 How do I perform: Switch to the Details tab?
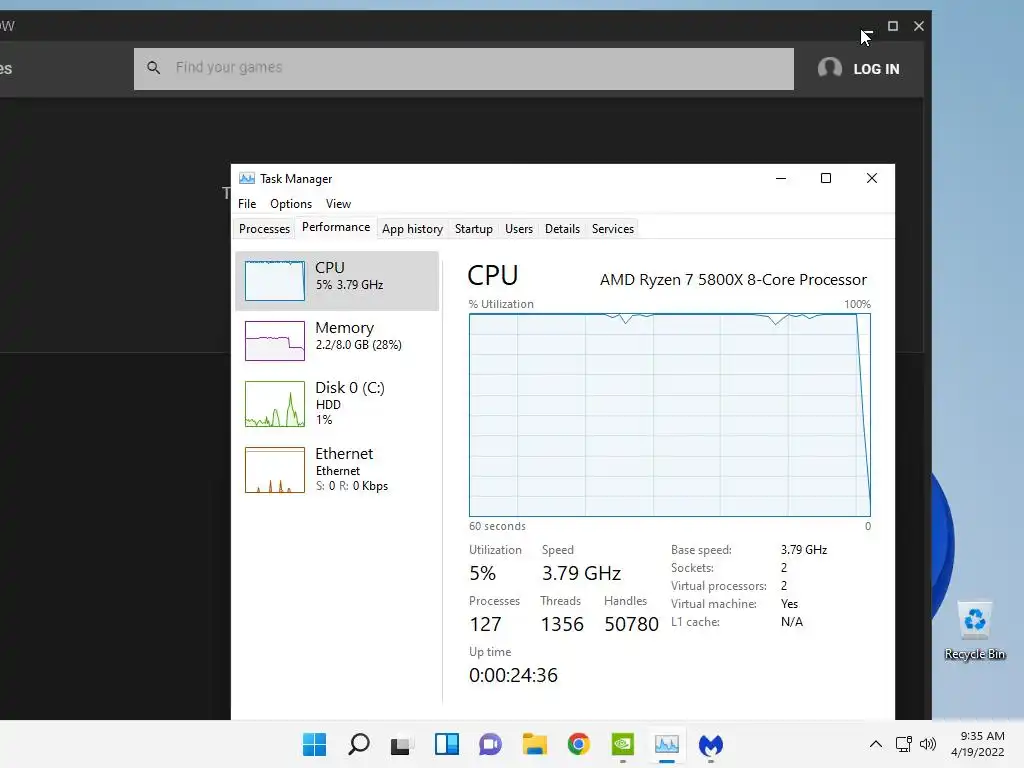click(562, 229)
